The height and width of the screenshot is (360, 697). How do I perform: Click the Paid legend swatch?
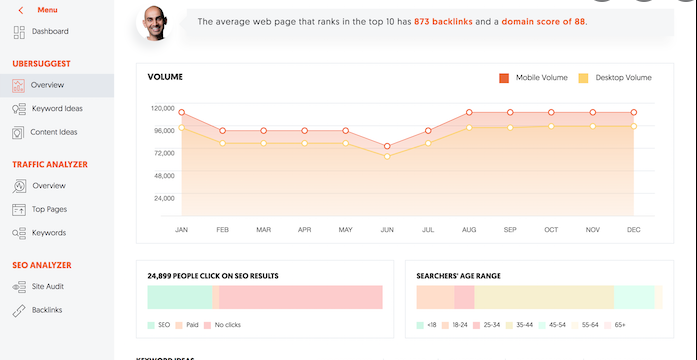tap(179, 325)
